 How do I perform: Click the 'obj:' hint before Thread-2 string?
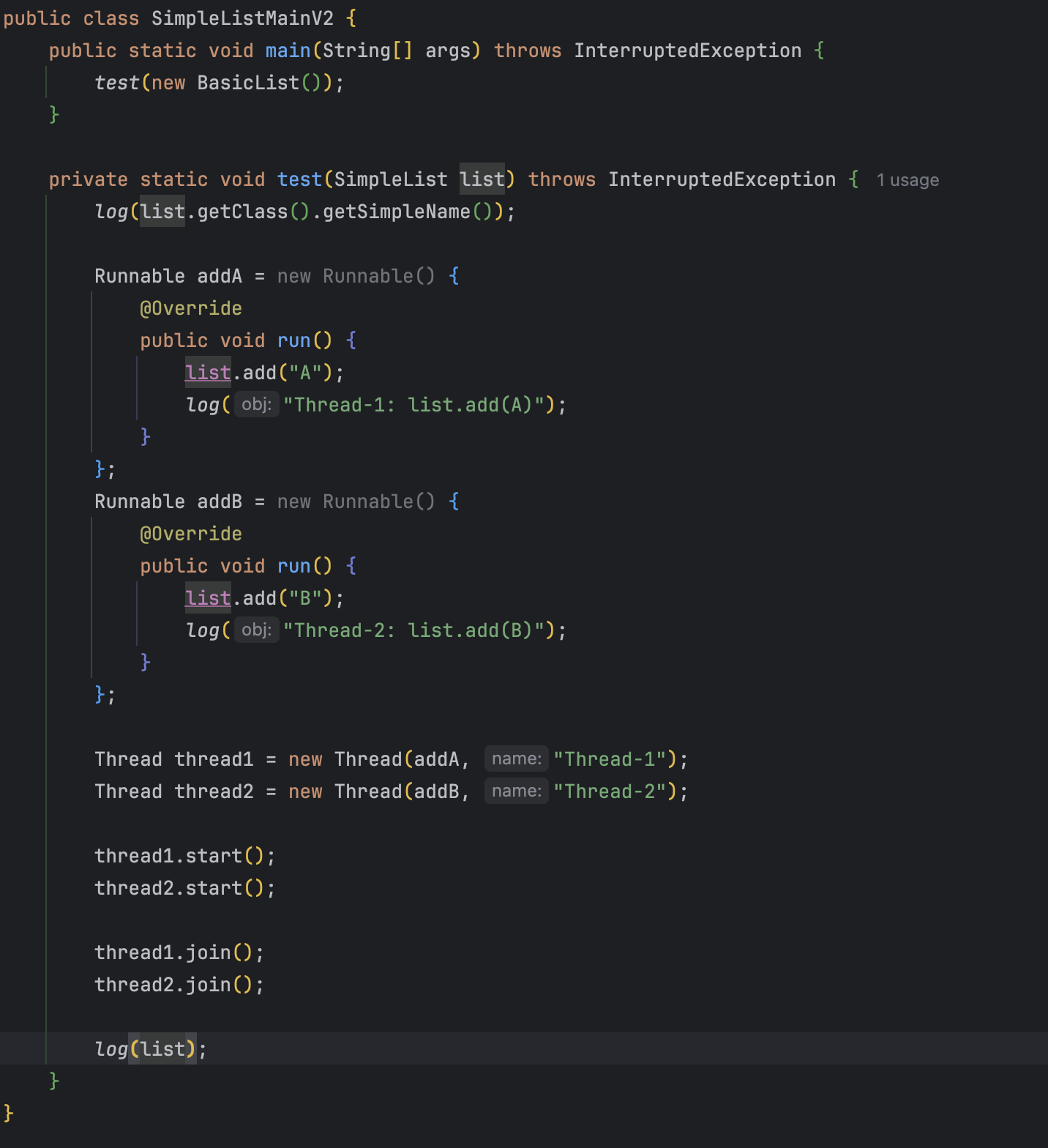click(x=256, y=630)
